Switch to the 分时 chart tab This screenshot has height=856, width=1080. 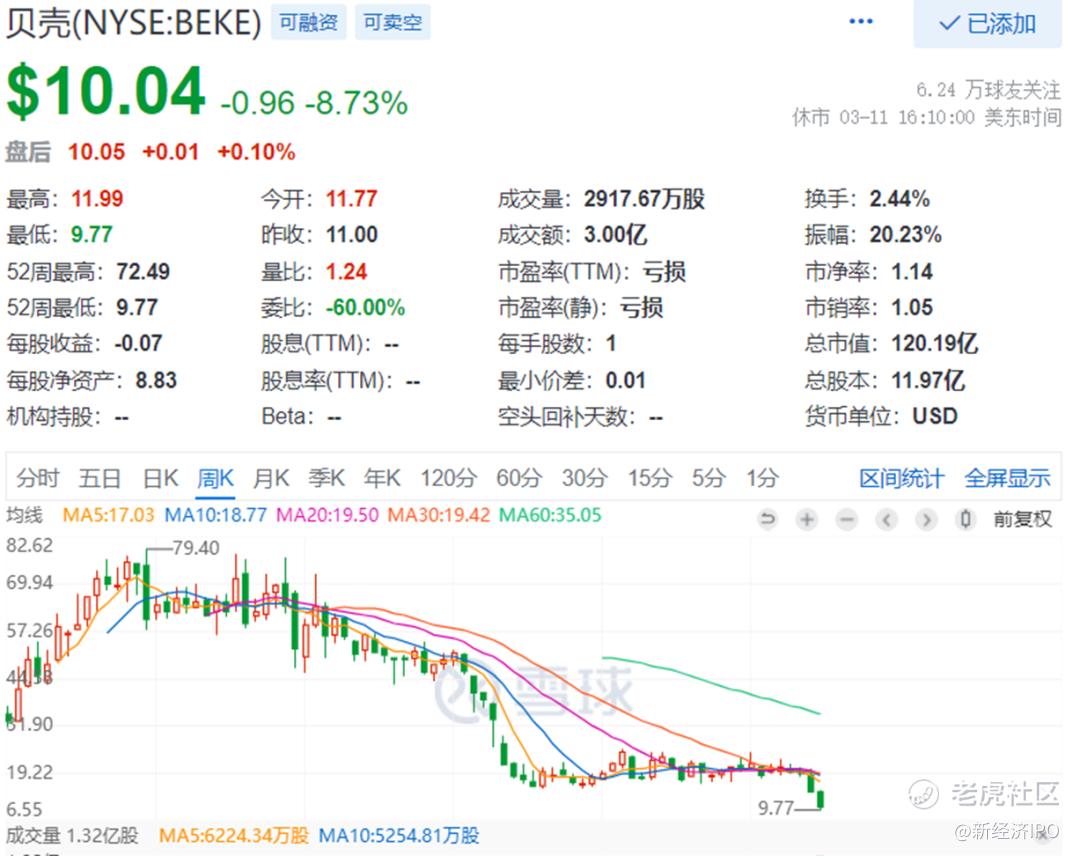[38, 478]
